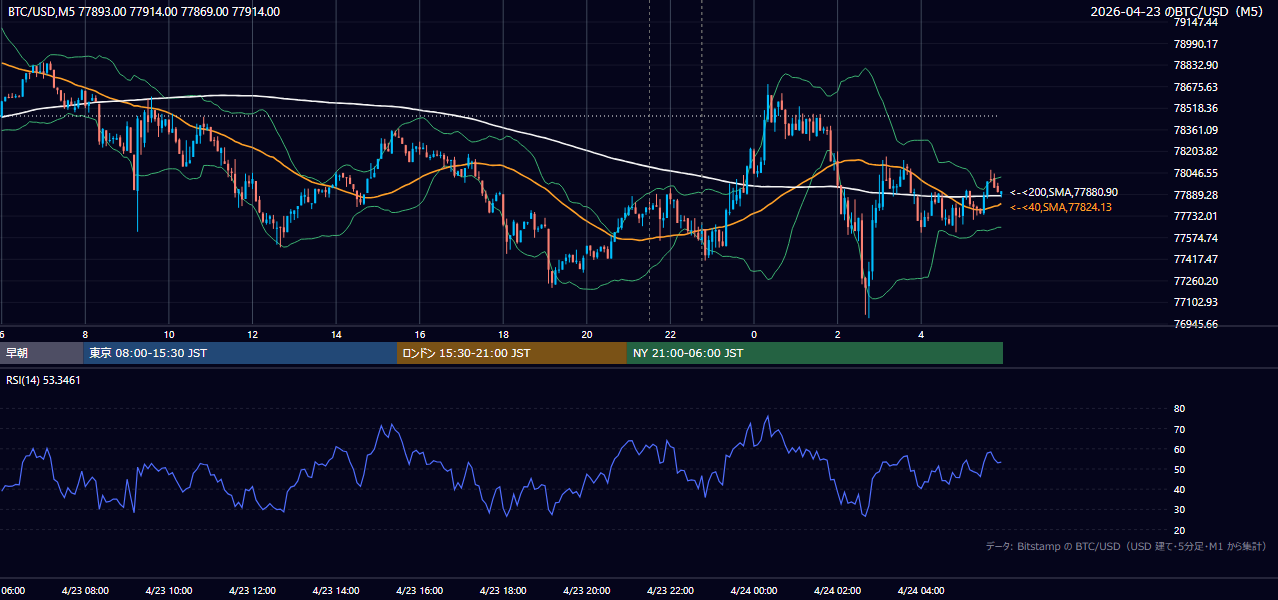Click the RSI scale value 60
The width and height of the screenshot is (1278, 600).
pyautogui.click(x=1179, y=449)
